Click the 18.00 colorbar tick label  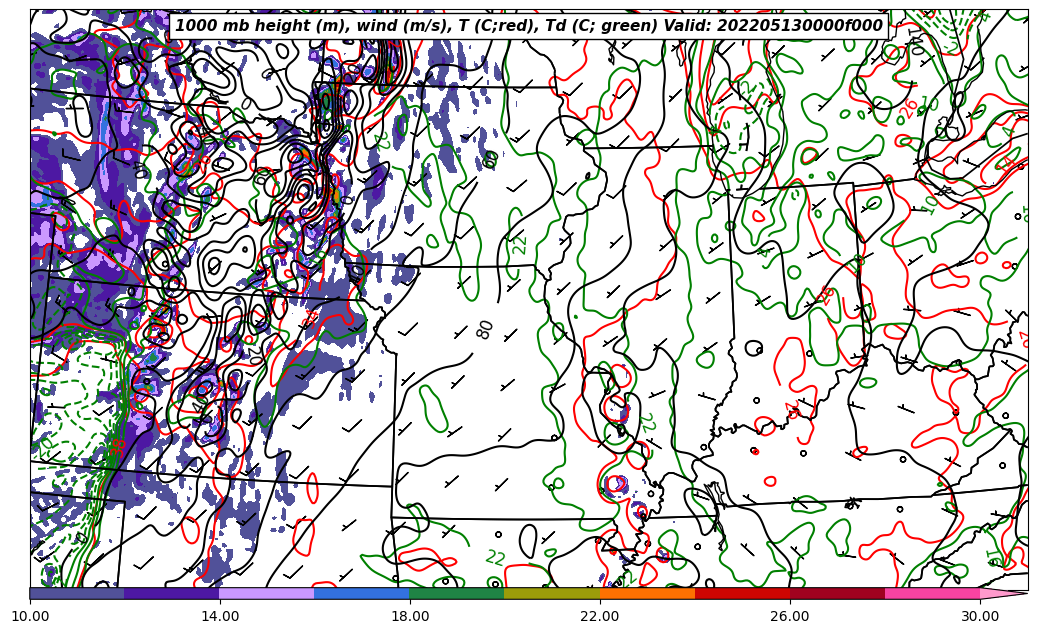(410, 616)
